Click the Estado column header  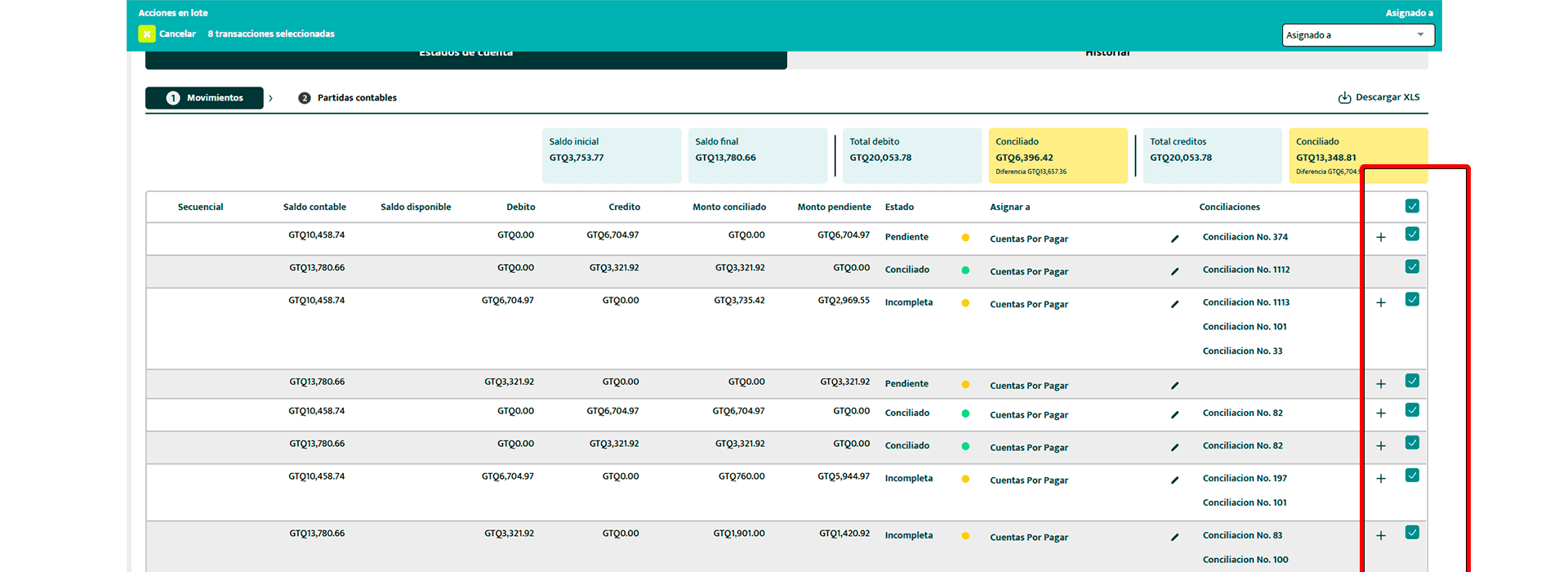tap(899, 207)
